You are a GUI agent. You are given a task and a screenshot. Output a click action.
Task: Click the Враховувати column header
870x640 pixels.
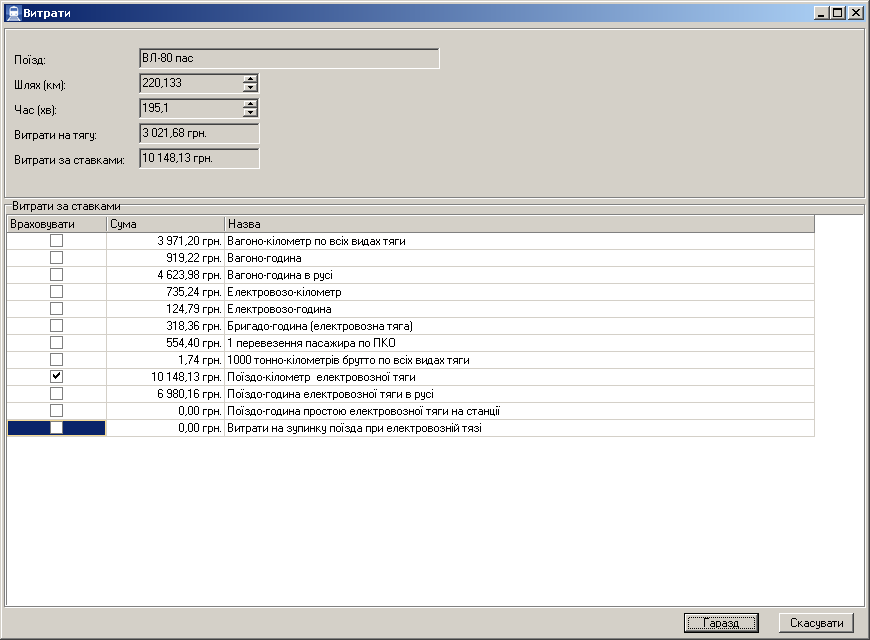(x=56, y=224)
